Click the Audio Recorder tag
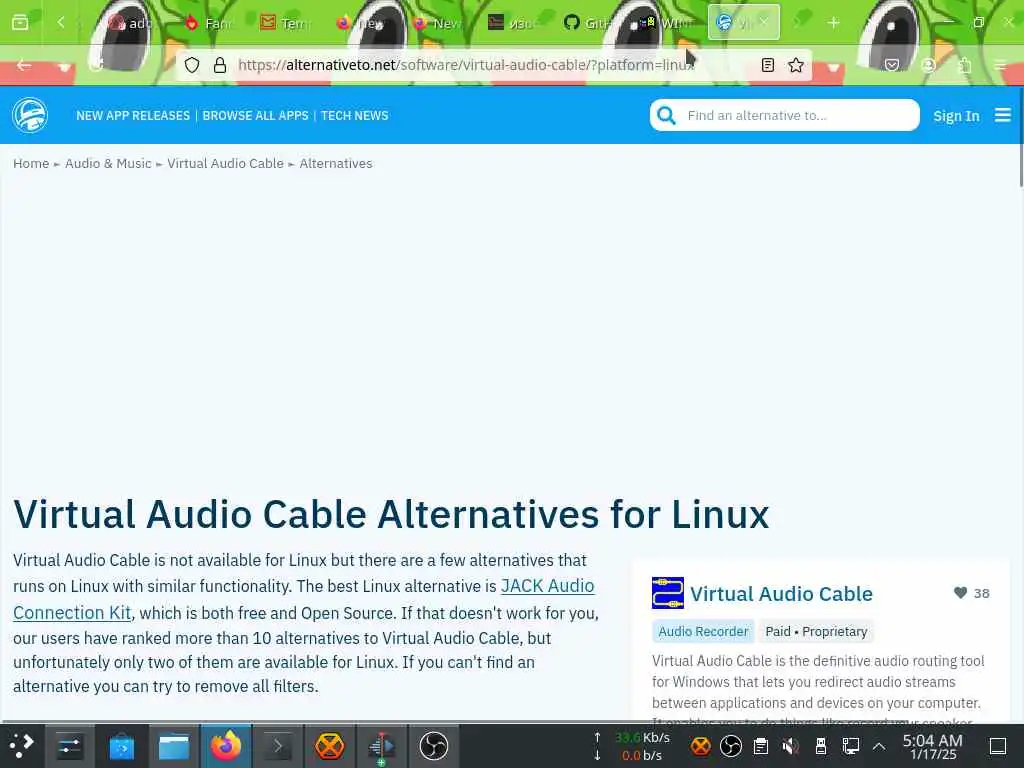Viewport: 1024px width, 768px height. pyautogui.click(x=703, y=632)
